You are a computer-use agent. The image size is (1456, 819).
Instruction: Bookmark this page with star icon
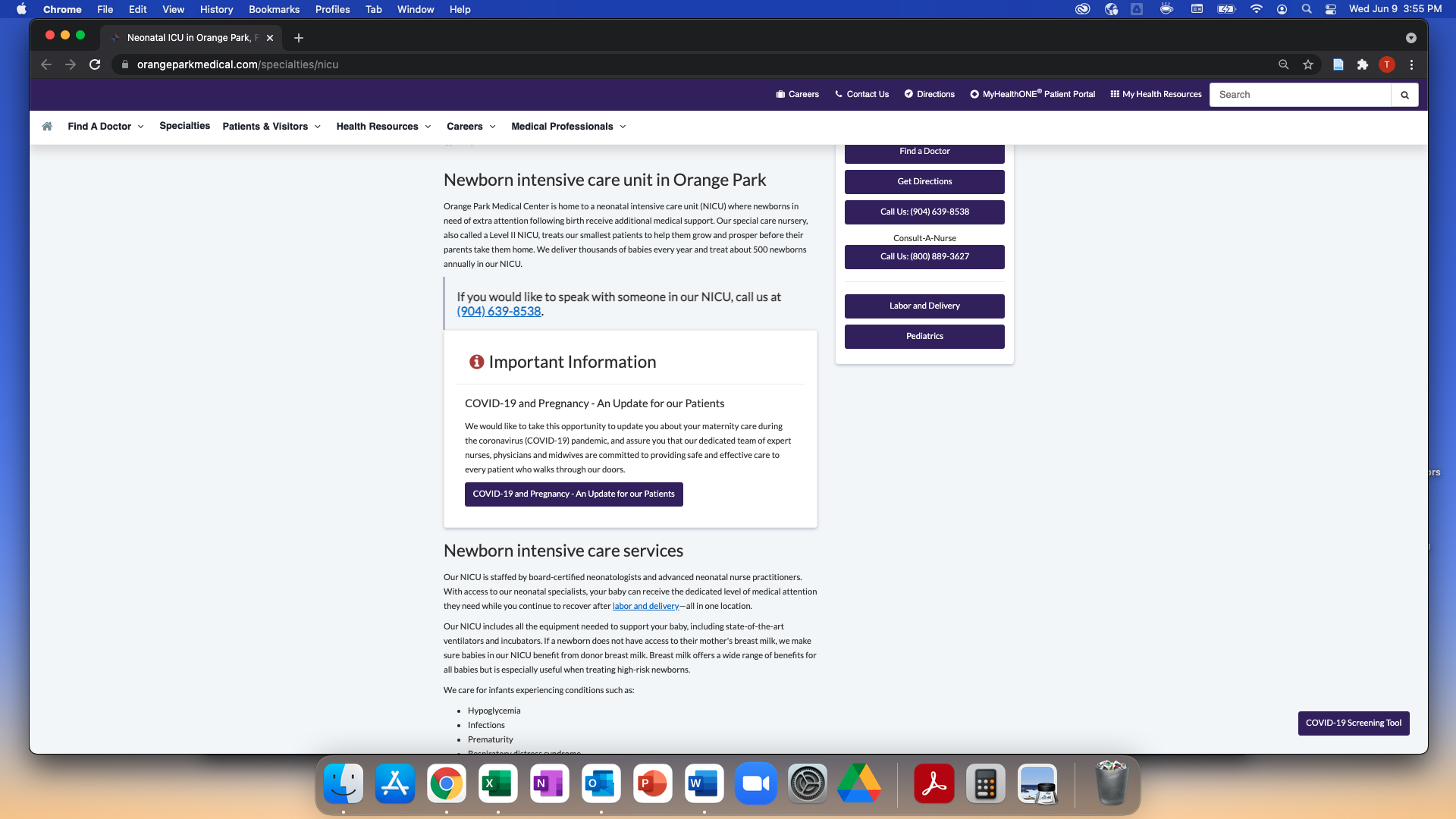pyautogui.click(x=1308, y=64)
